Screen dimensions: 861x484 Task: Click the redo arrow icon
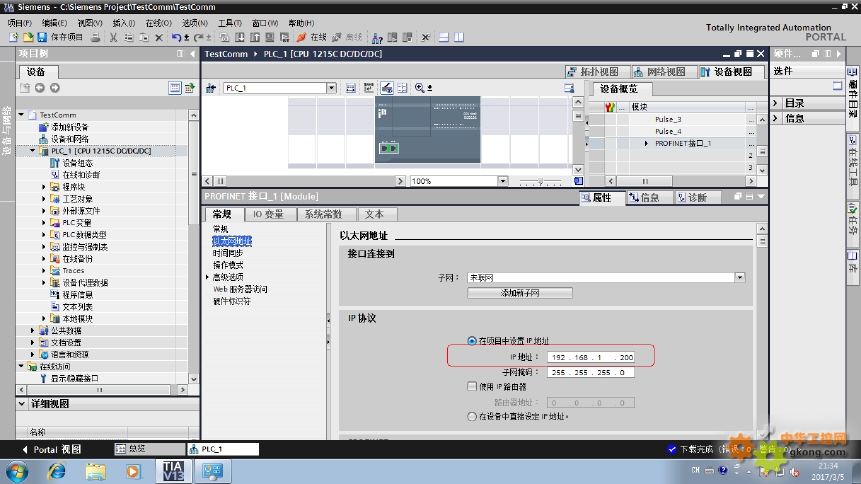(199, 37)
